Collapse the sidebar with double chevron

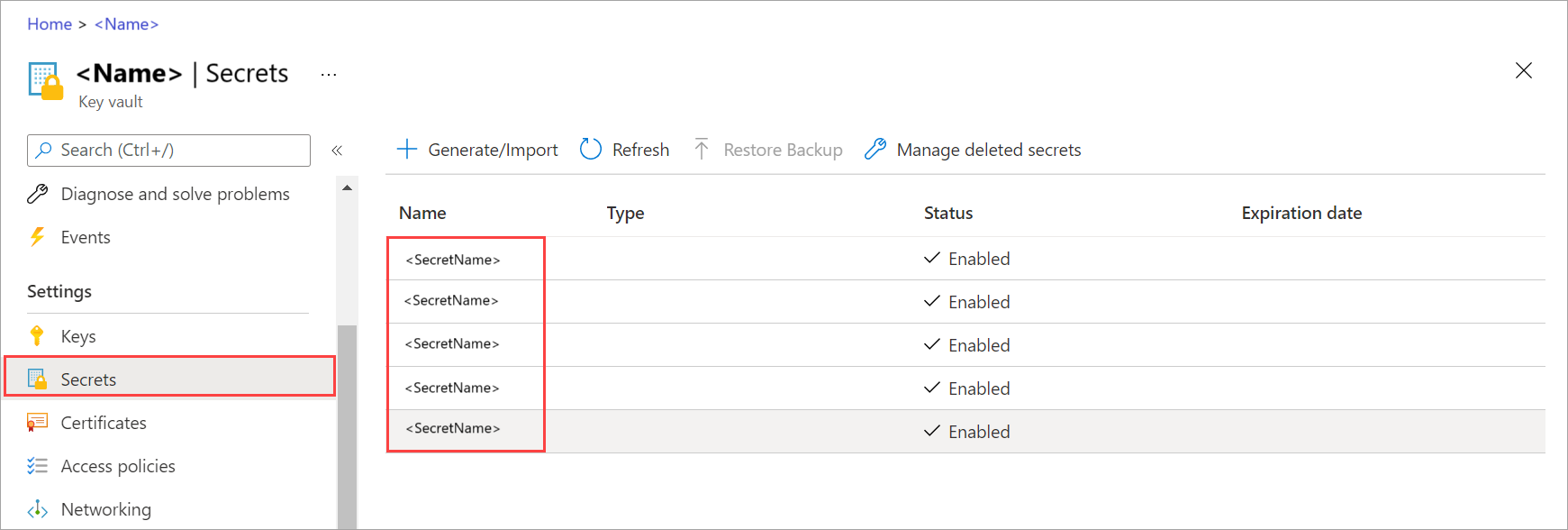coord(337,151)
